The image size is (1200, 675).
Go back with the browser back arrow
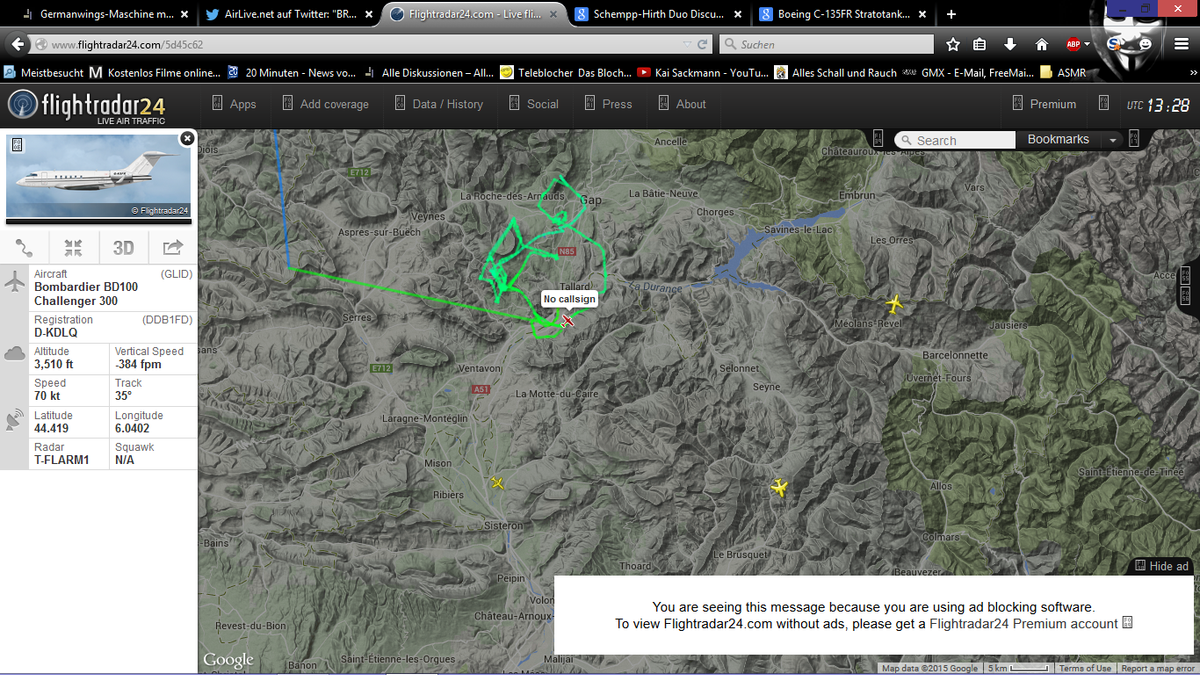coord(17,45)
